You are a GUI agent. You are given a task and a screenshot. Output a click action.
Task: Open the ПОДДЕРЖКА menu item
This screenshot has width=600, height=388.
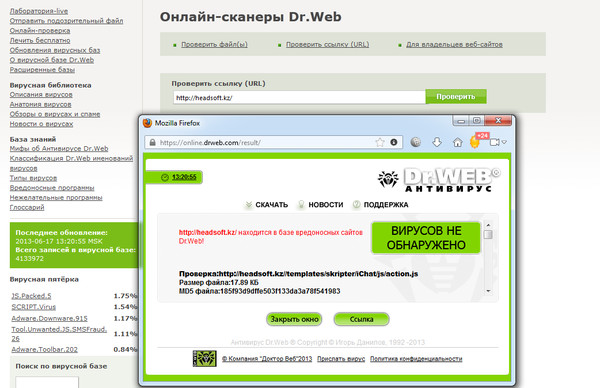tap(386, 205)
